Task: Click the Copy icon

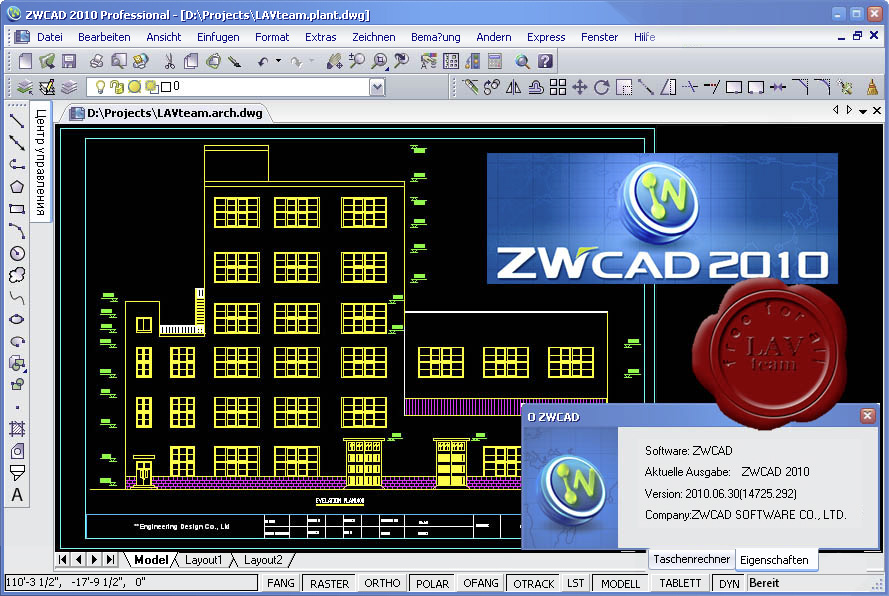Action: tap(191, 61)
